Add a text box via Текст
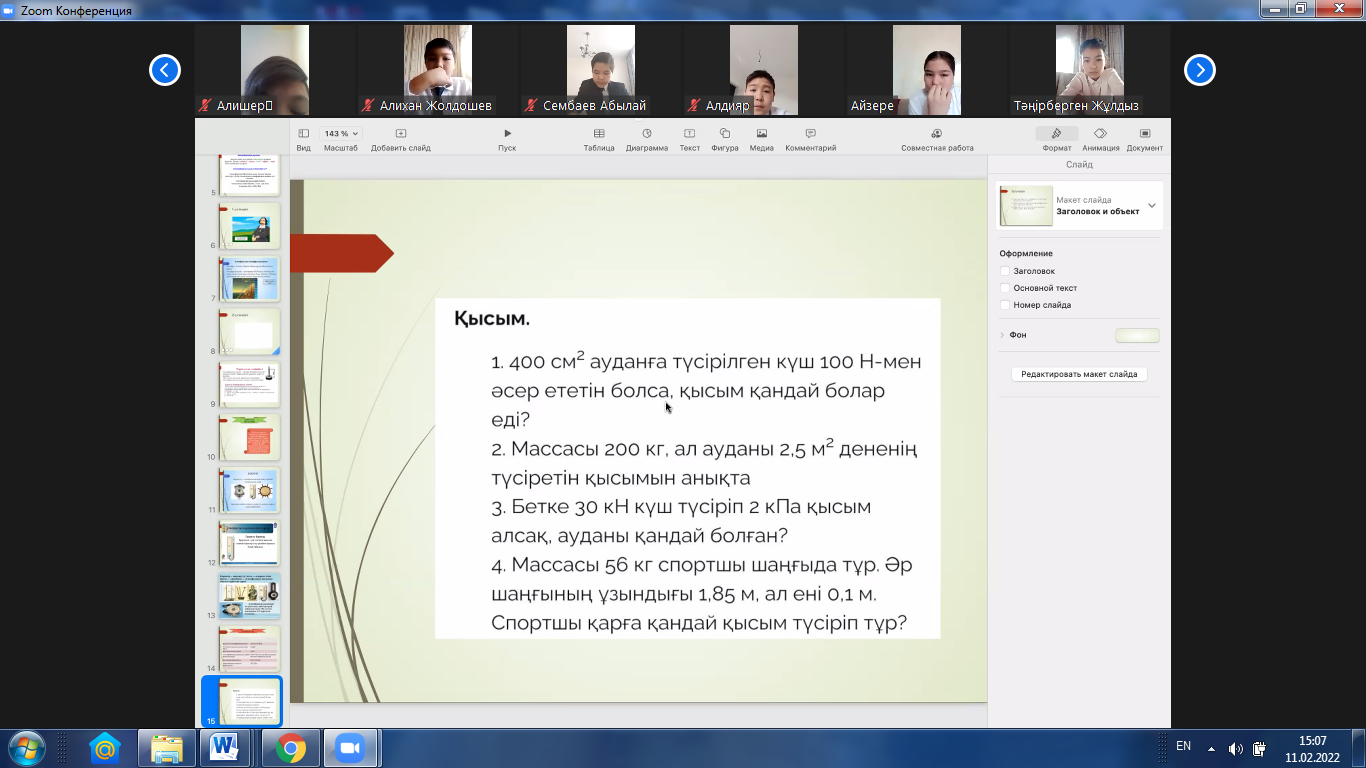The height and width of the screenshot is (768, 1366). [689, 134]
